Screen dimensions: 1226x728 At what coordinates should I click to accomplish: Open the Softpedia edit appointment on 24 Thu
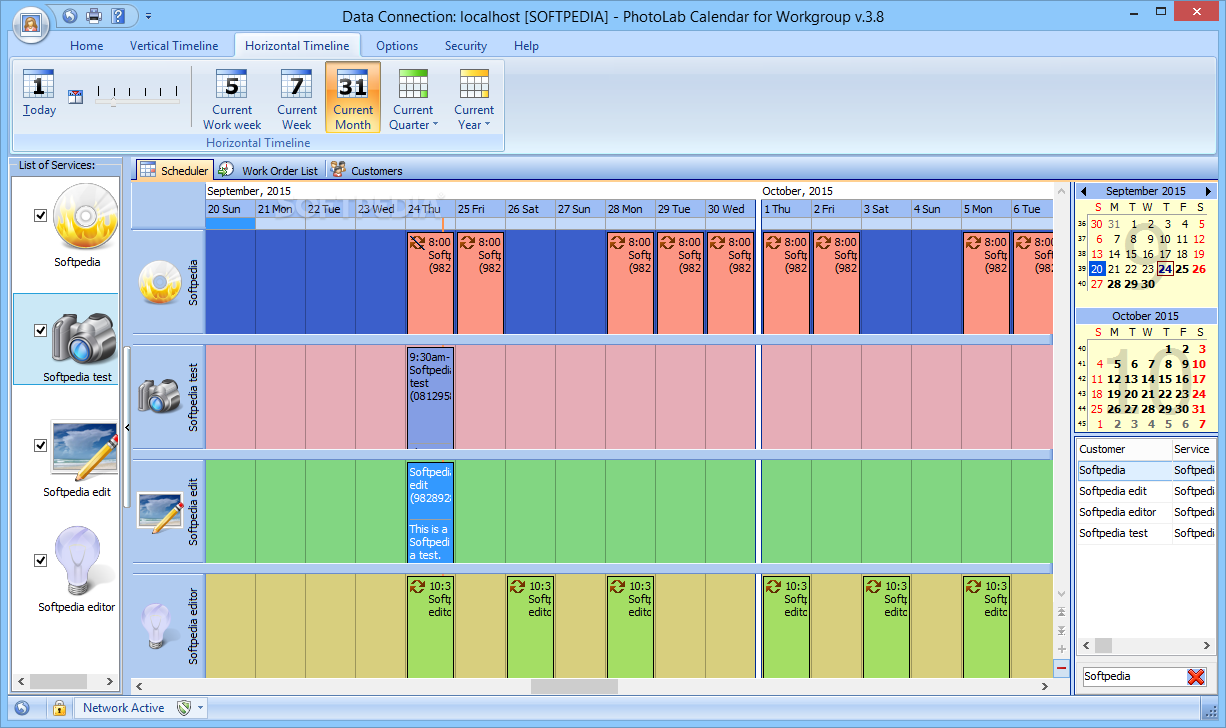[430, 512]
